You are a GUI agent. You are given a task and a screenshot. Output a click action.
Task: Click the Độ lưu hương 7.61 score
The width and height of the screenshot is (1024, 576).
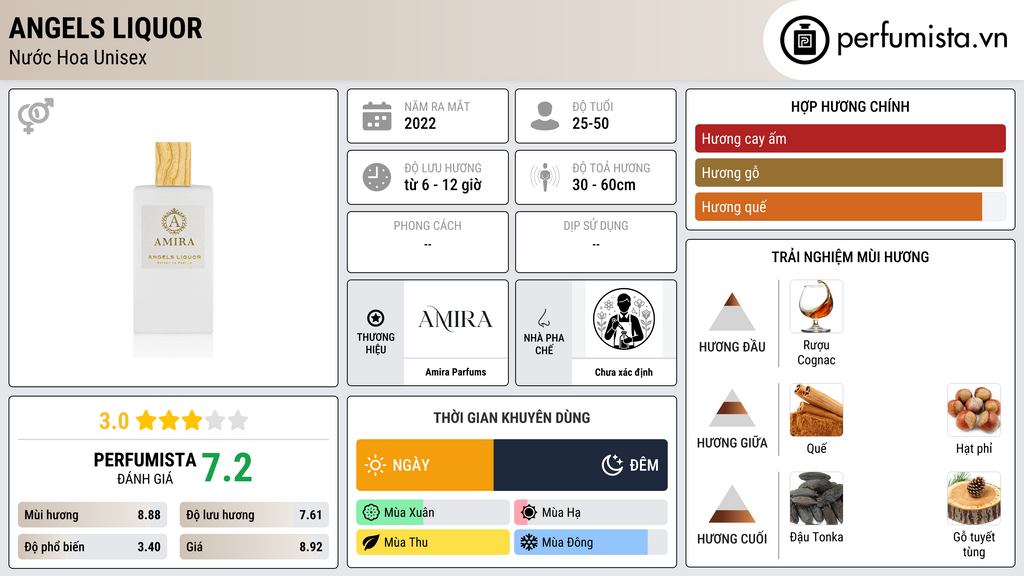pyautogui.click(x=254, y=515)
